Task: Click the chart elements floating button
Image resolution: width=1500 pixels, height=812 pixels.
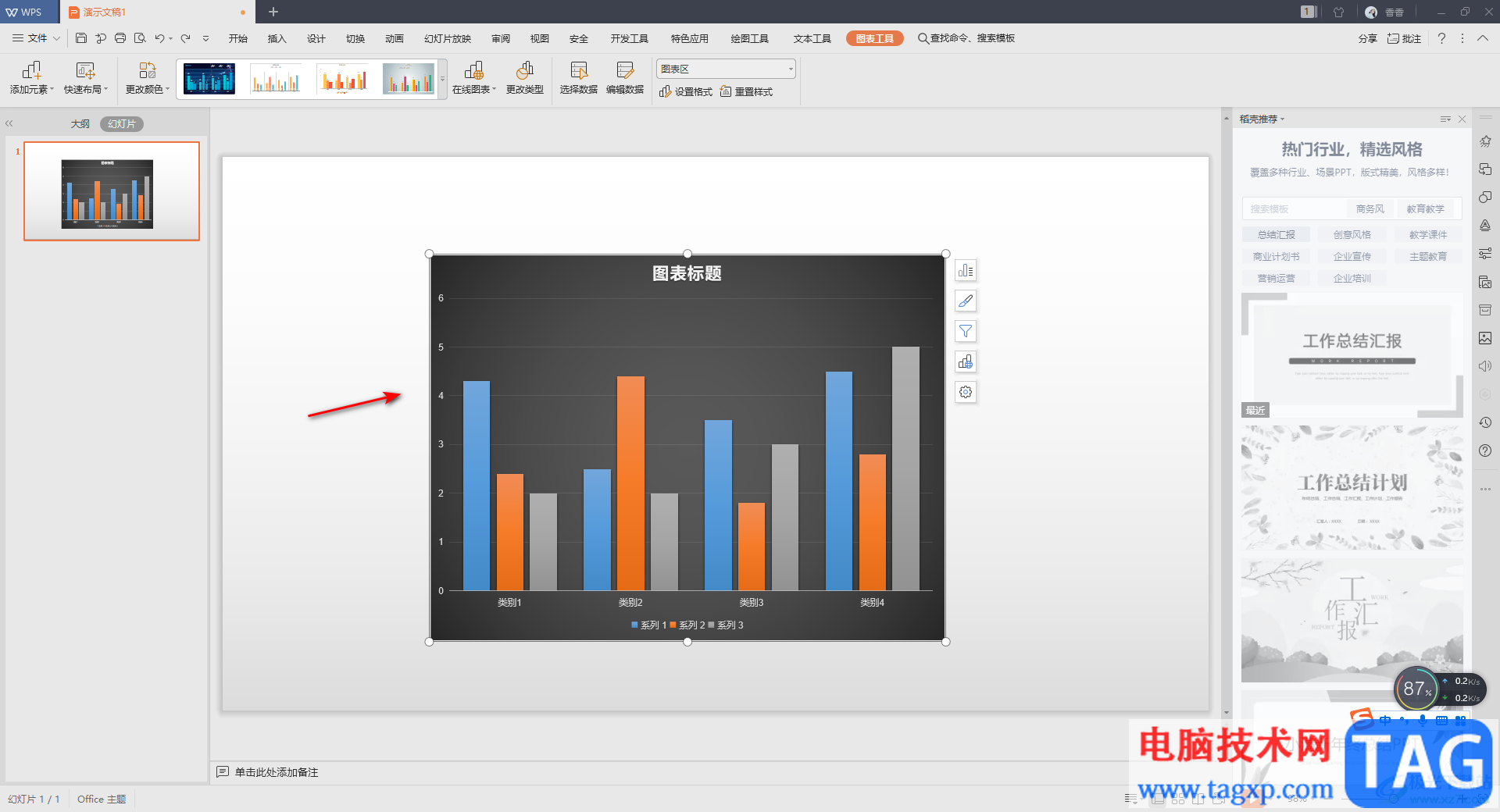Action: coord(966,271)
